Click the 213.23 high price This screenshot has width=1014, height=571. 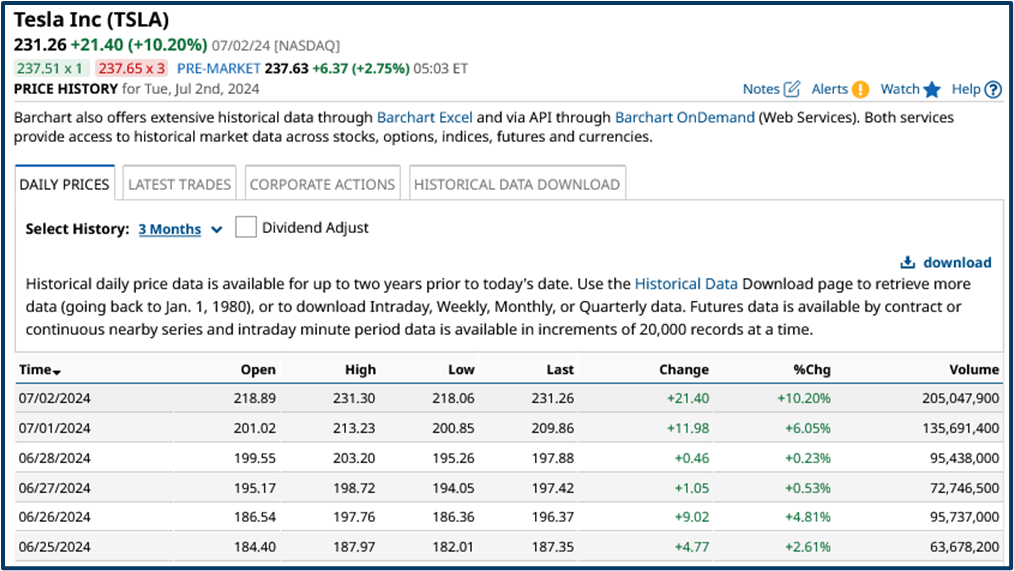click(x=354, y=428)
